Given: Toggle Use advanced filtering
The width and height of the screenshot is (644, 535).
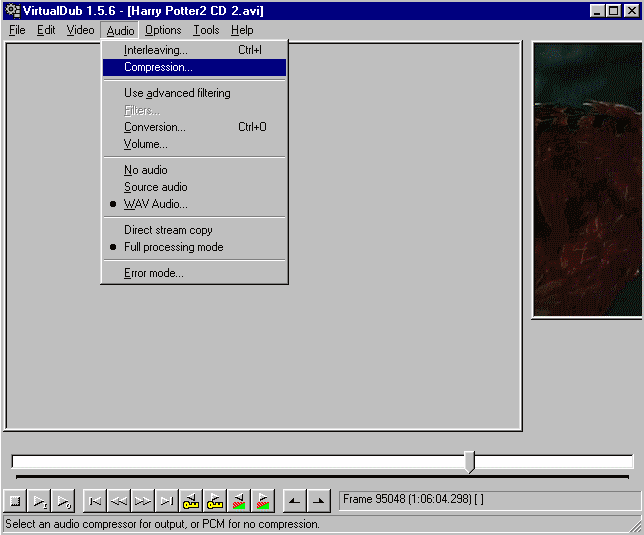Looking at the screenshot, I should point(177,93).
